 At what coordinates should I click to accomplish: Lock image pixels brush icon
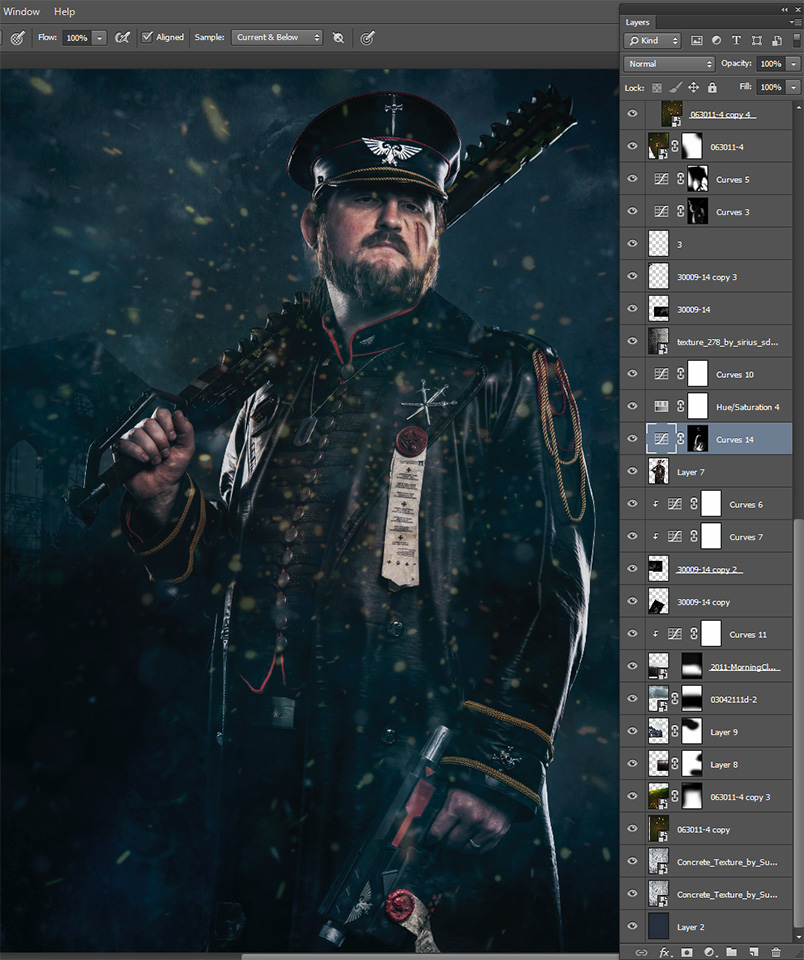pos(675,88)
